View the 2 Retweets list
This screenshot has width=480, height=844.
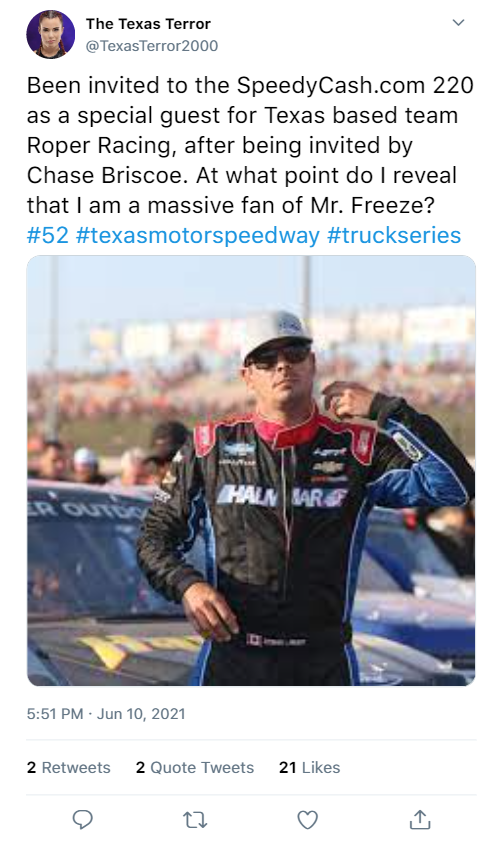pos(68,767)
